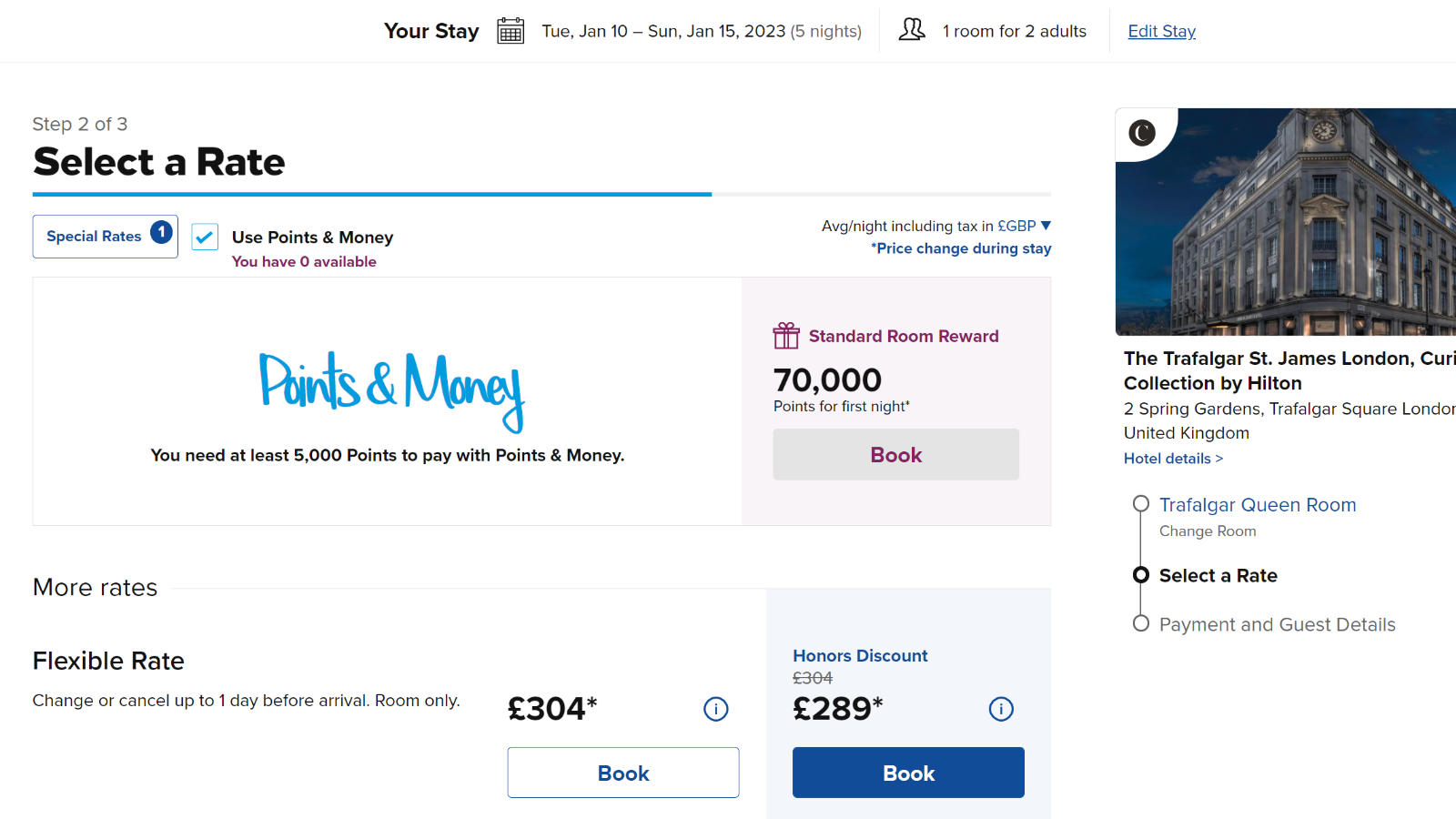Go to Trafalgar Queen Room step
Image resolution: width=1456 pixels, height=819 pixels.
coord(1258,505)
